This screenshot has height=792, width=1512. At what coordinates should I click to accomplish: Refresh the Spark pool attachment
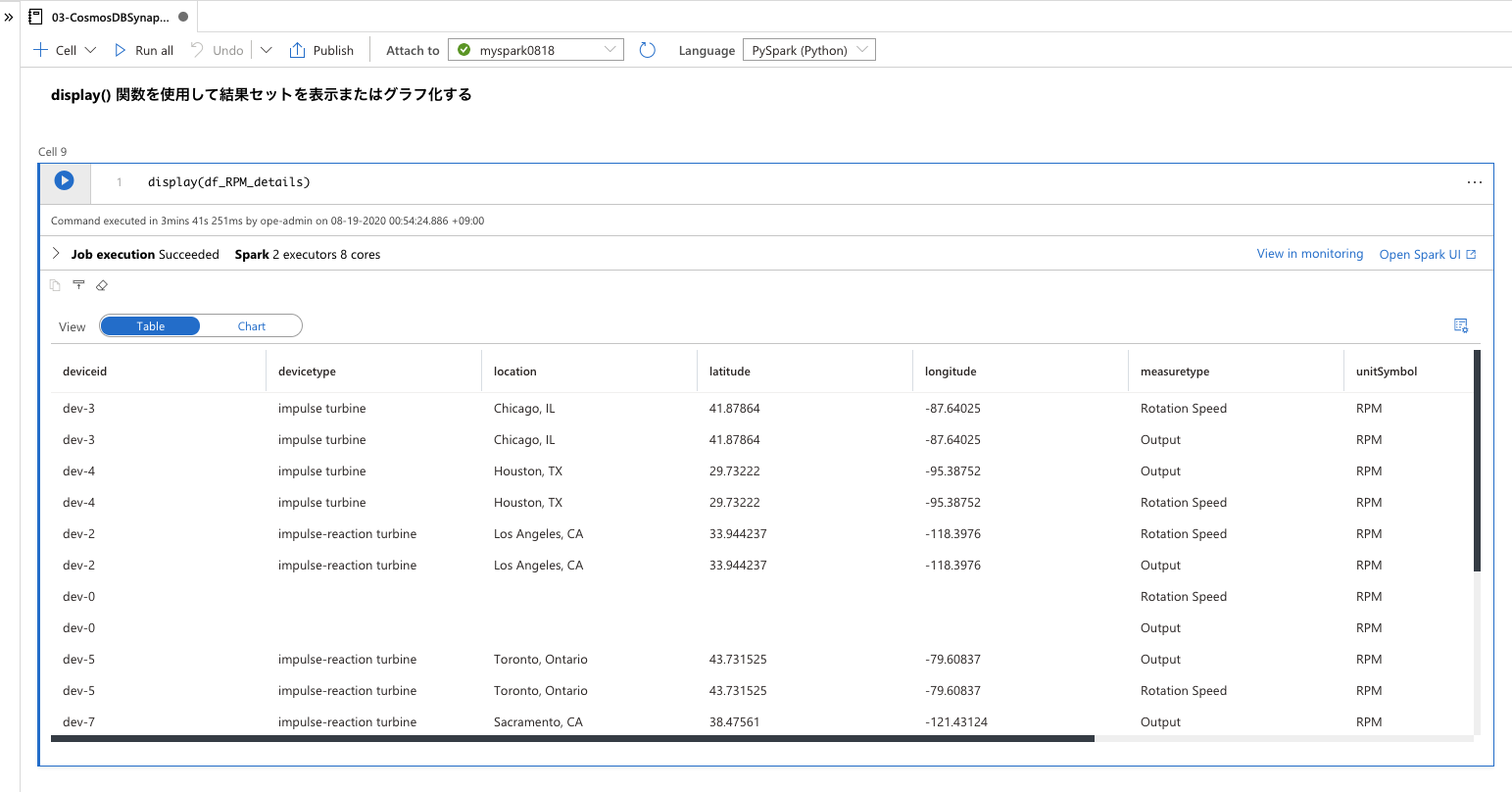(x=647, y=50)
